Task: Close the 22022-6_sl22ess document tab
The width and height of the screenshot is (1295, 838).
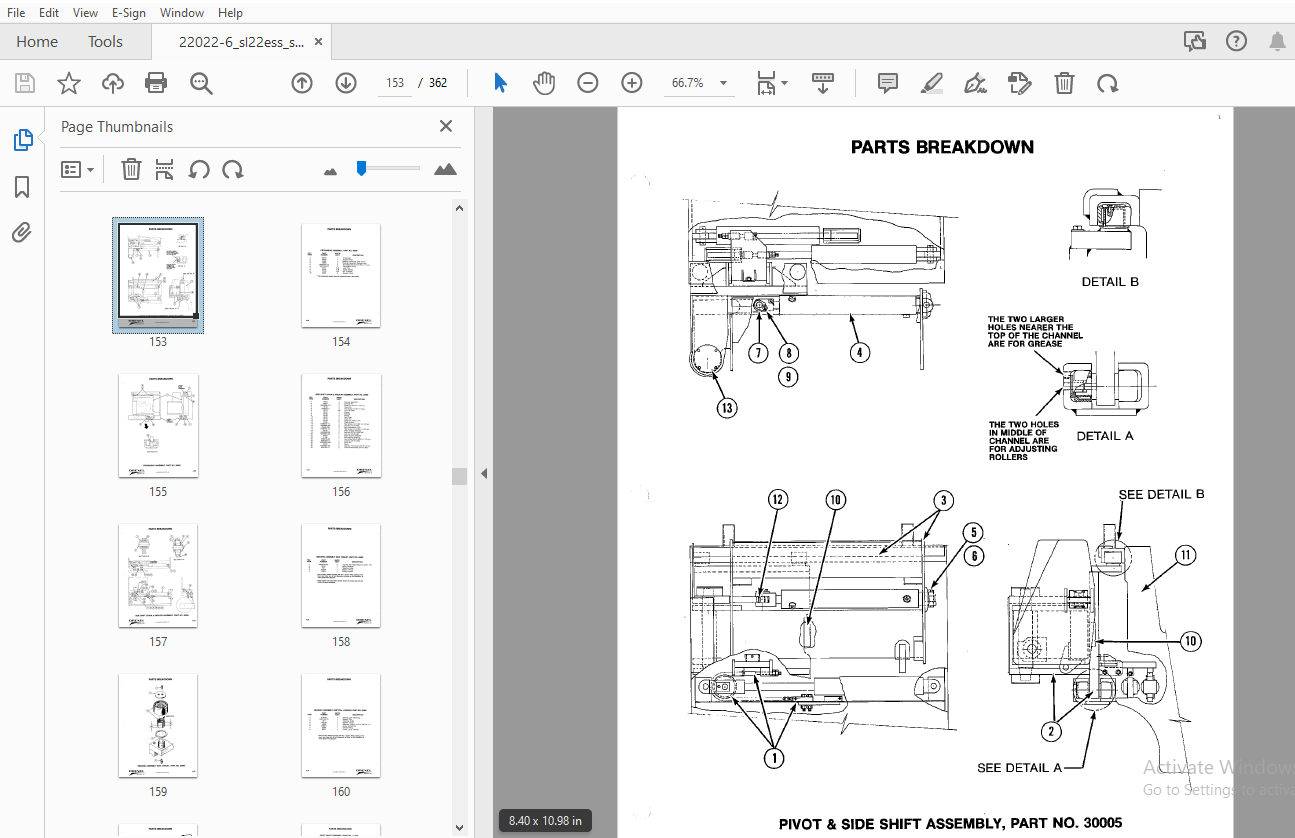Action: (319, 42)
